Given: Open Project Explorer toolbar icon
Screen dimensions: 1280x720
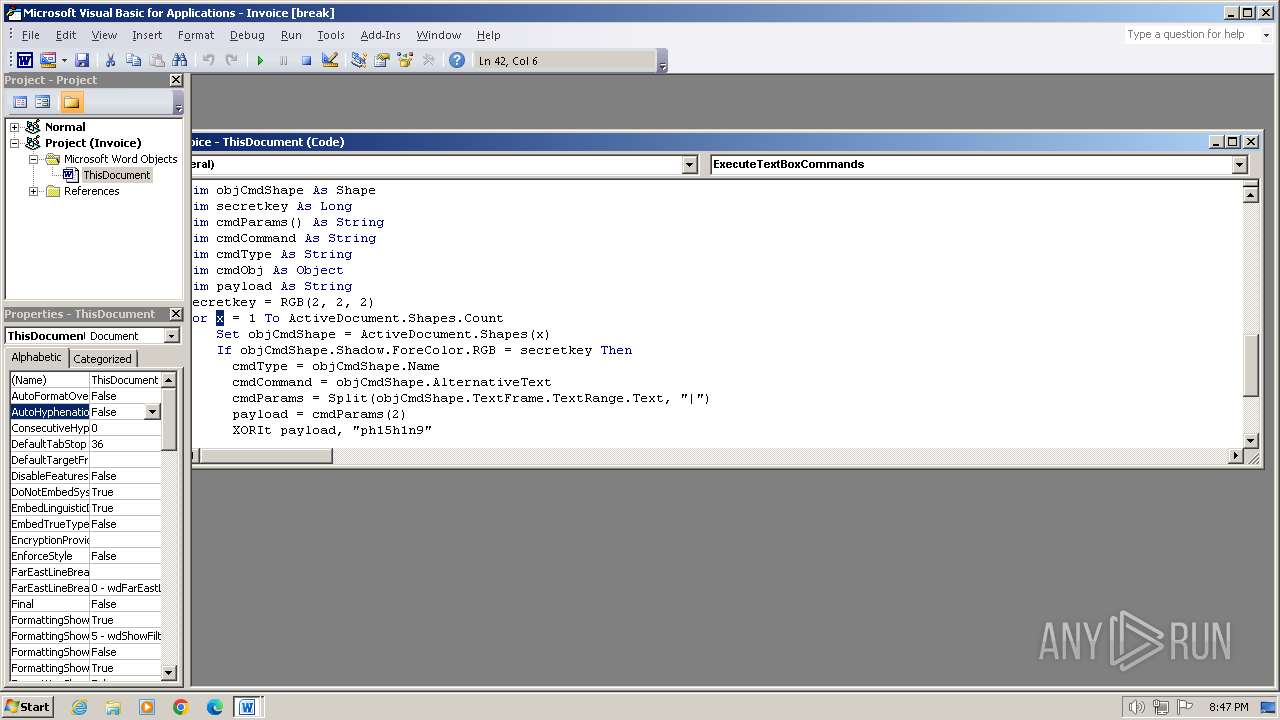Looking at the screenshot, I should pos(359,60).
